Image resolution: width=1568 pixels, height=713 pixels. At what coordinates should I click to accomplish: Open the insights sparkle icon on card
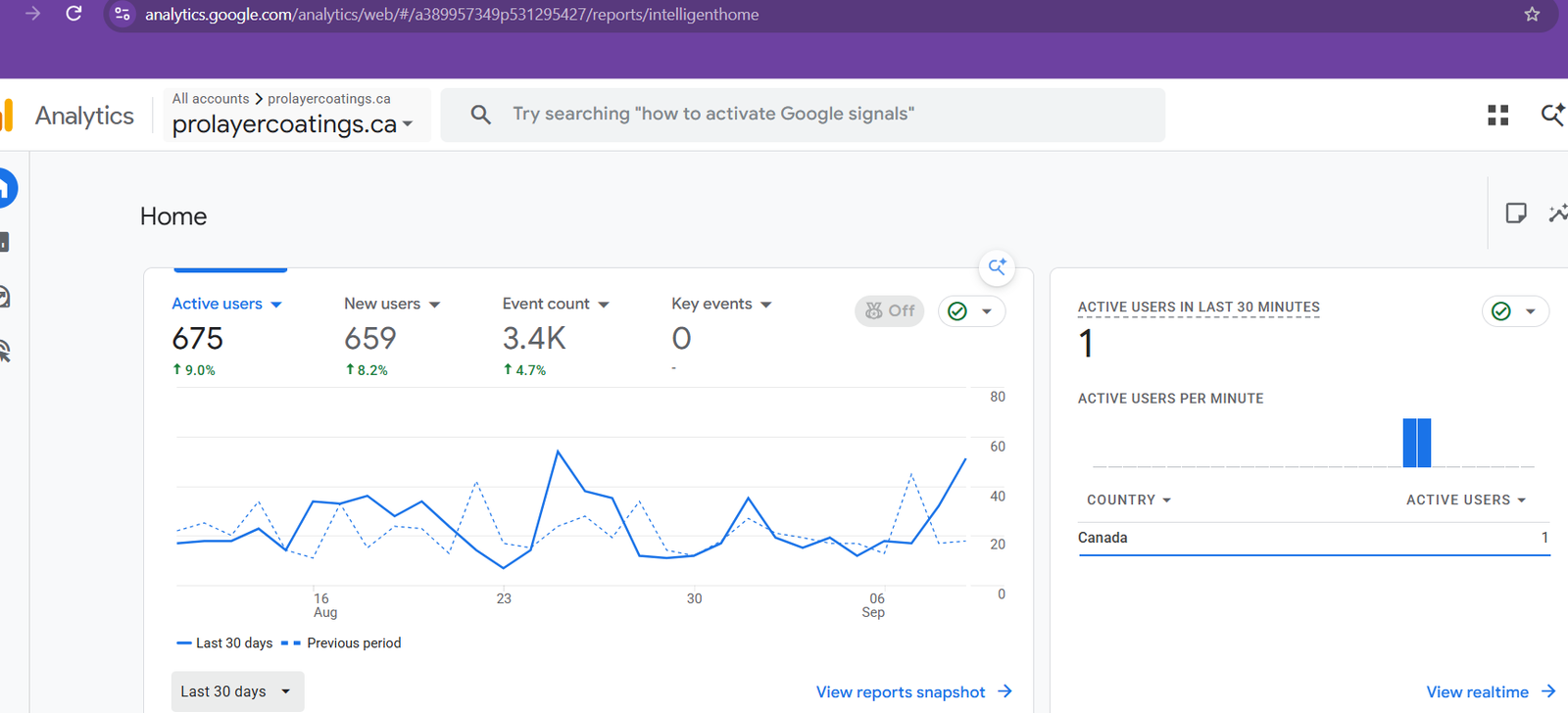point(997,266)
